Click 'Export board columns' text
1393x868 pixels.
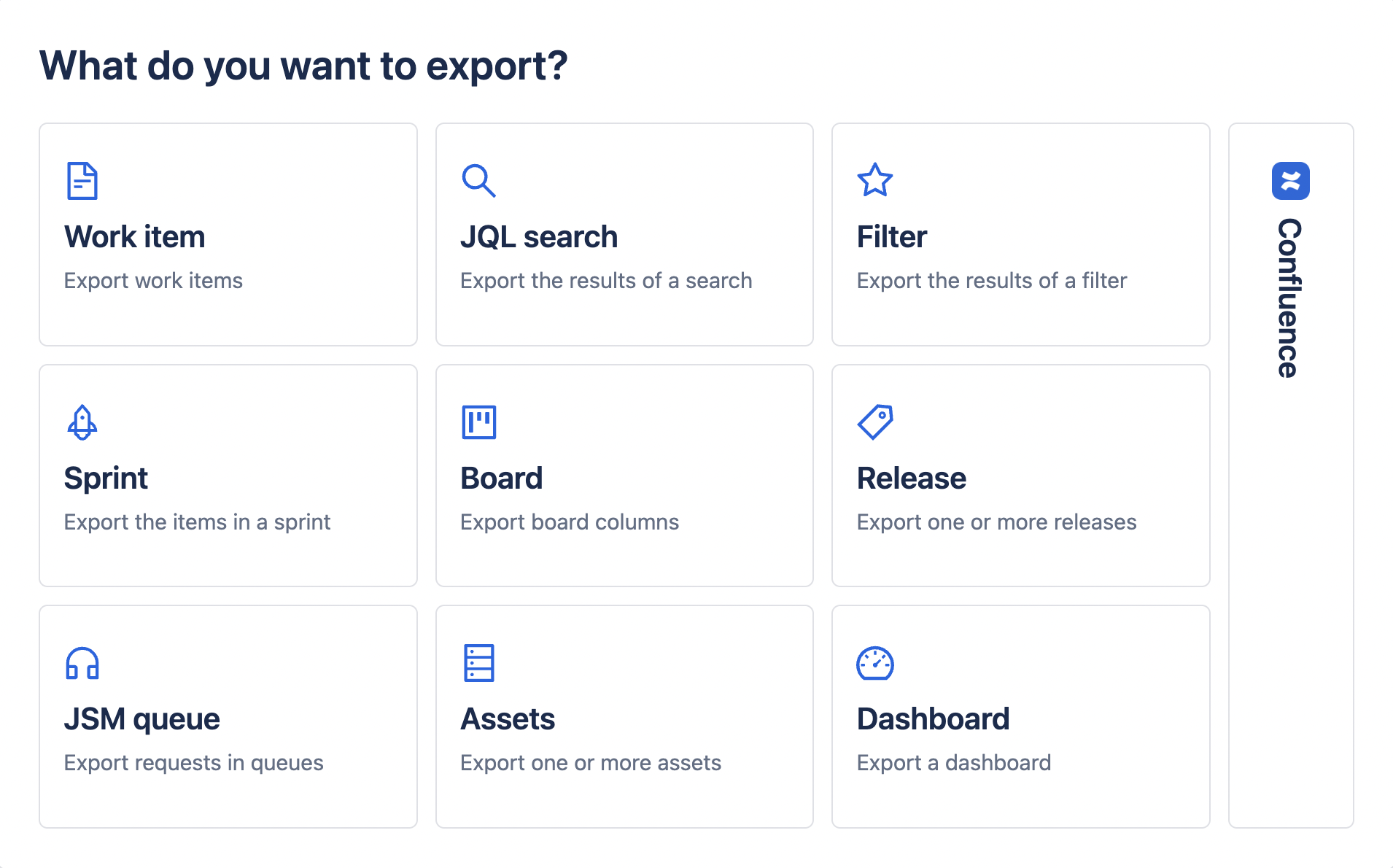(x=569, y=522)
